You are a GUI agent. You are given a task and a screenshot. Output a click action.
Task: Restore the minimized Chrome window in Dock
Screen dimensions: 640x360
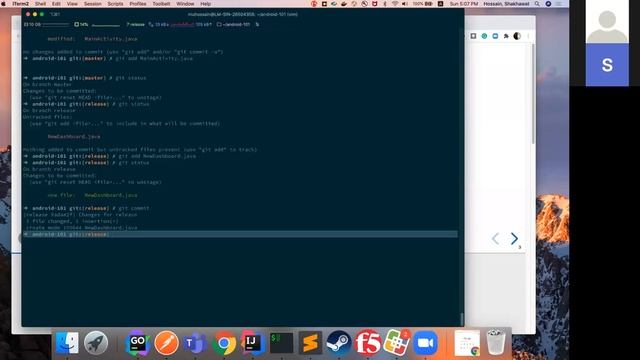467,343
